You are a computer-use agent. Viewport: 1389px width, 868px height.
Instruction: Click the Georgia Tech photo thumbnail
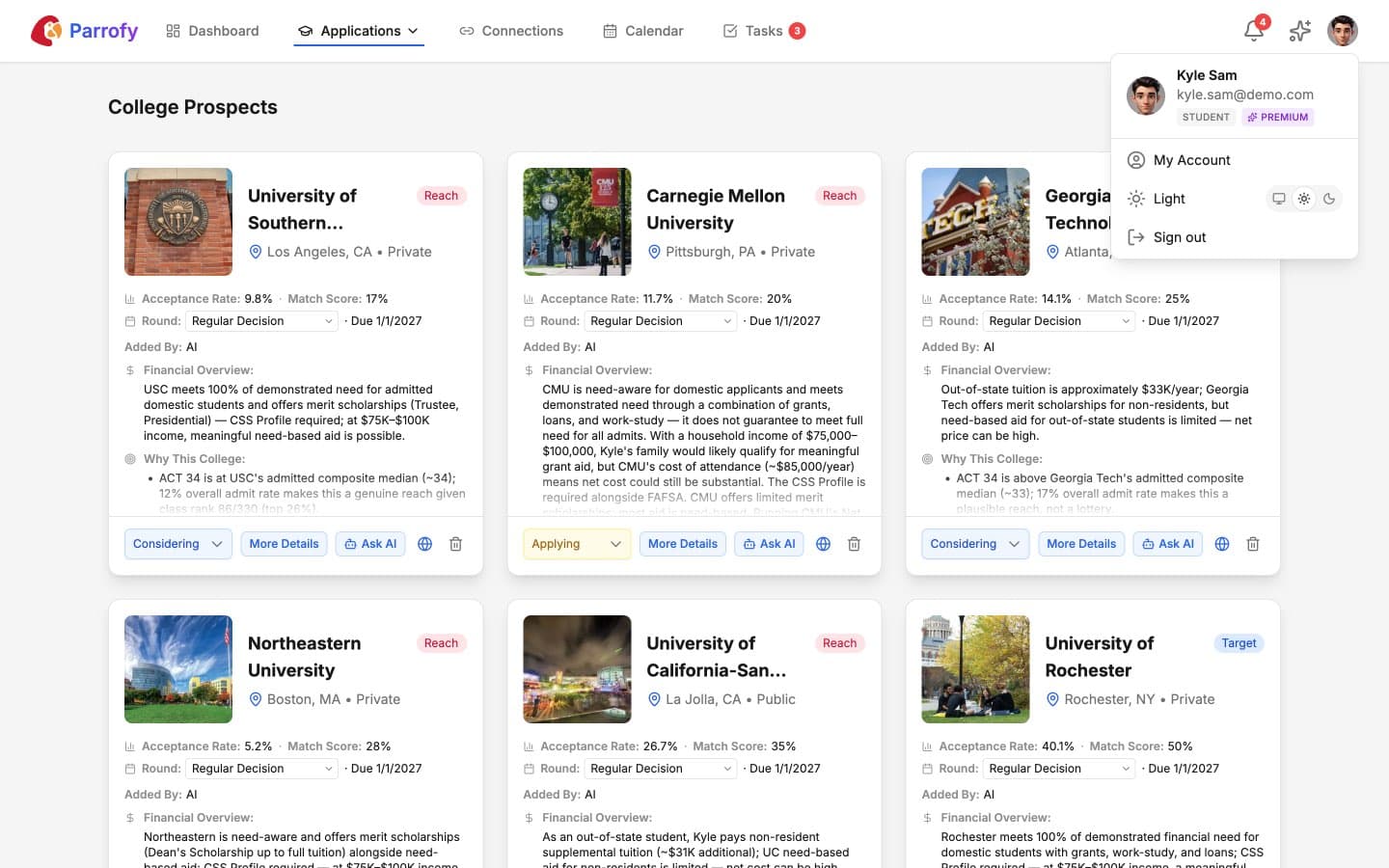[x=975, y=222]
